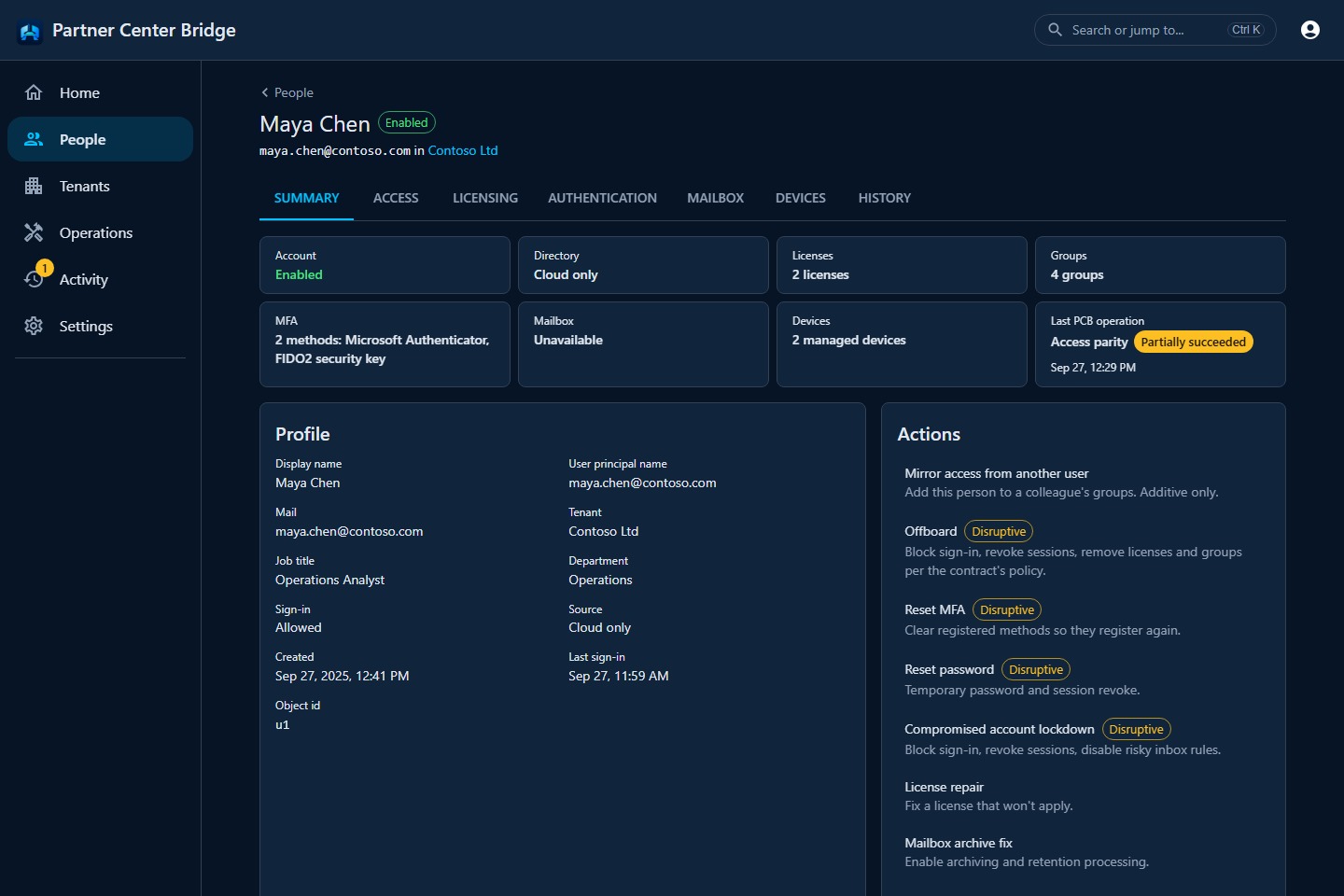This screenshot has height=896, width=1344.
Task: Open the user account avatar icon
Action: click(1310, 30)
